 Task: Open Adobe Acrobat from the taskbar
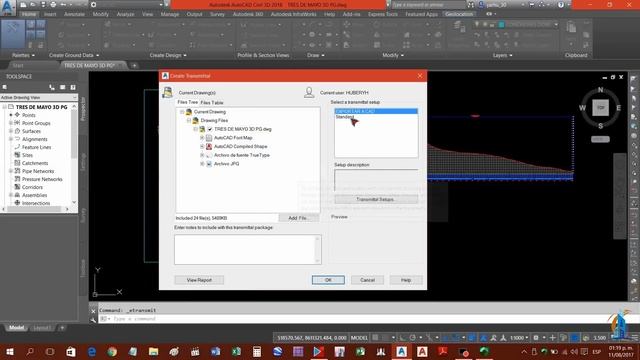[x=442, y=351]
